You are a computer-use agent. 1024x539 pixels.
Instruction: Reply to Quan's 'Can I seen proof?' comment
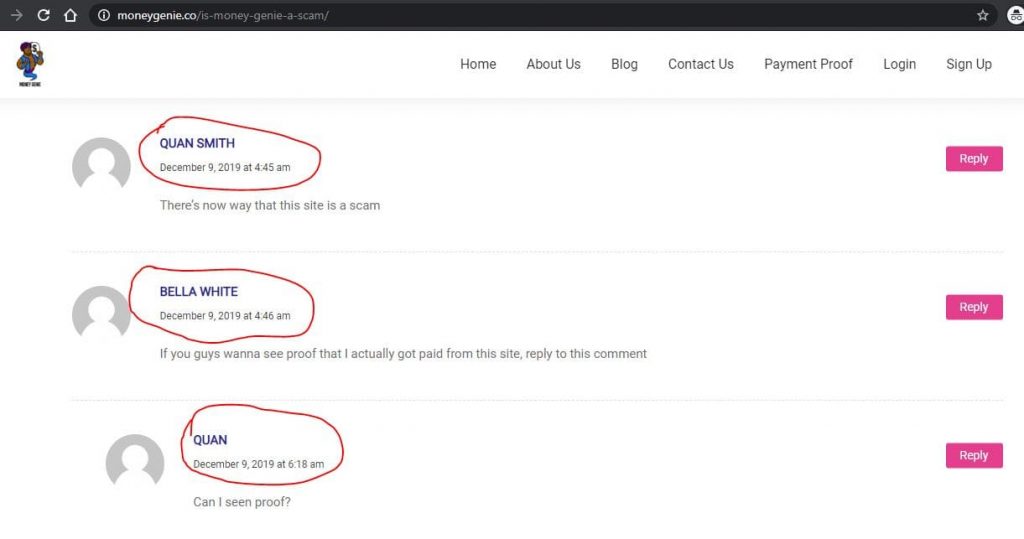[974, 455]
